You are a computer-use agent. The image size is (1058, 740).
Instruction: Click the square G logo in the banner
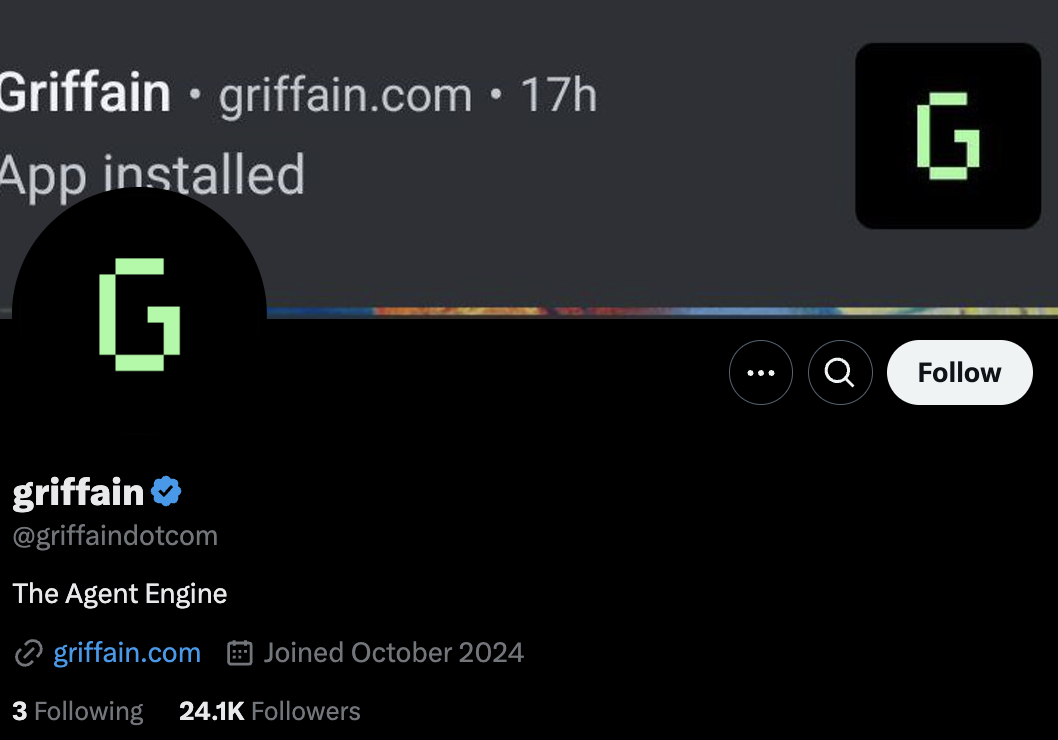pos(948,136)
